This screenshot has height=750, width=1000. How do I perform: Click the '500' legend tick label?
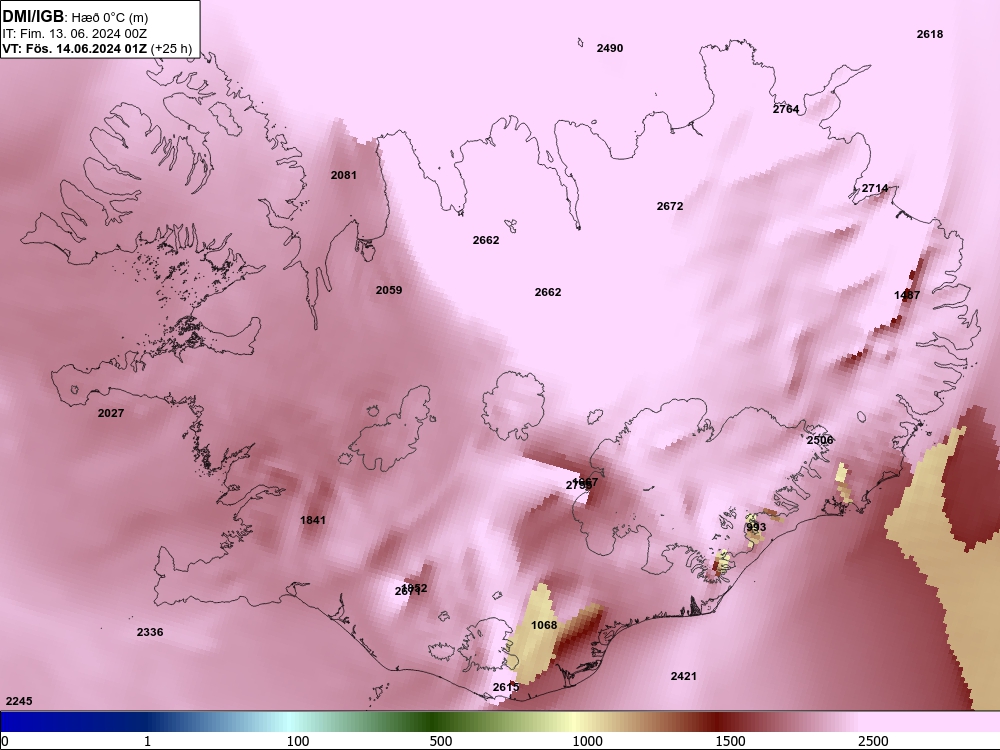(441, 741)
